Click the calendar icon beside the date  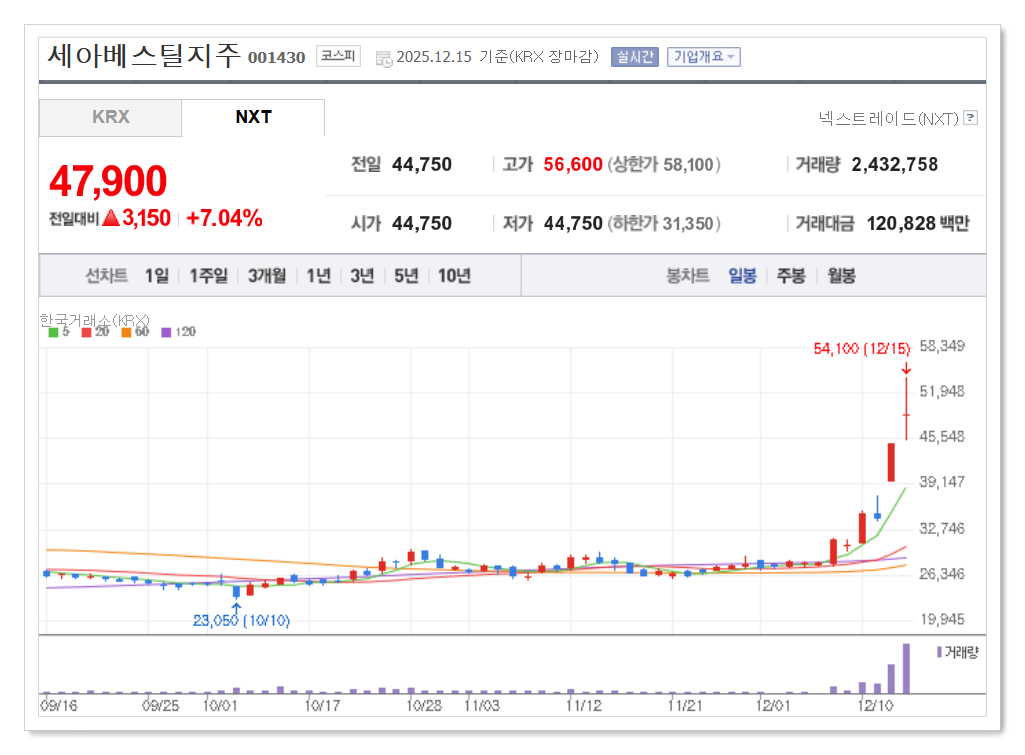pyautogui.click(x=384, y=59)
